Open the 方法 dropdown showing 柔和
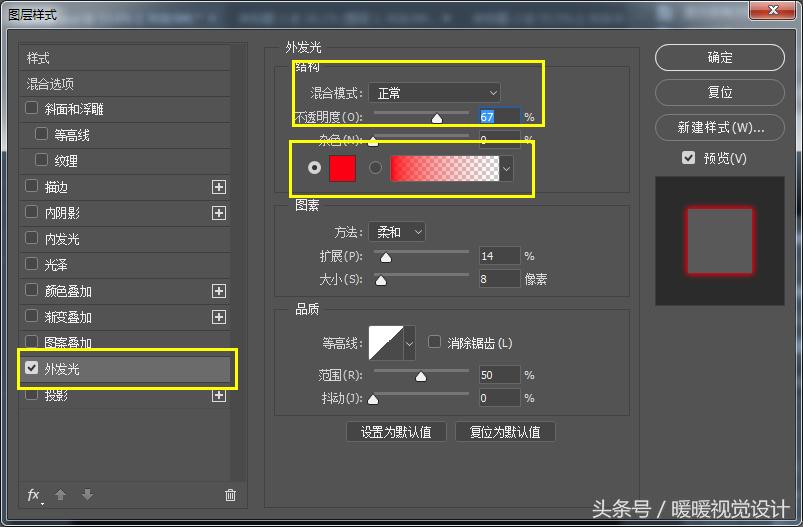 (397, 232)
